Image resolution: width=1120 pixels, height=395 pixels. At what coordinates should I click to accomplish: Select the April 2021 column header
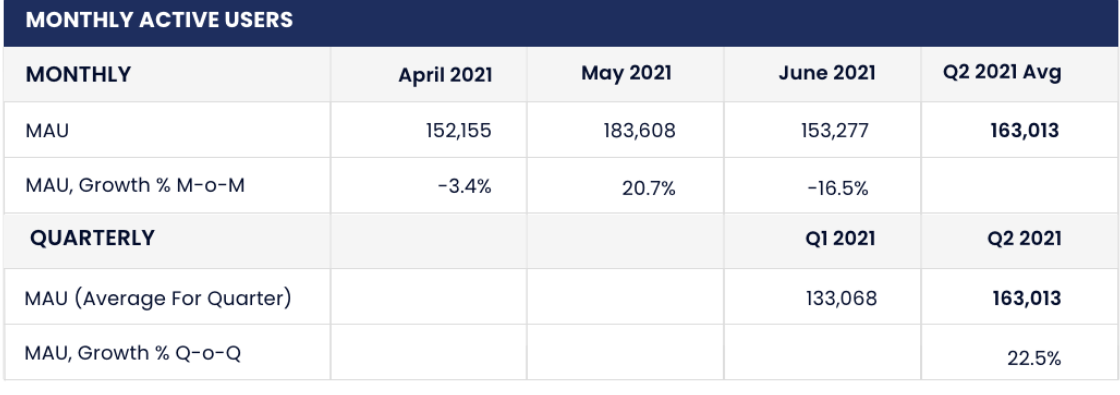click(x=446, y=75)
